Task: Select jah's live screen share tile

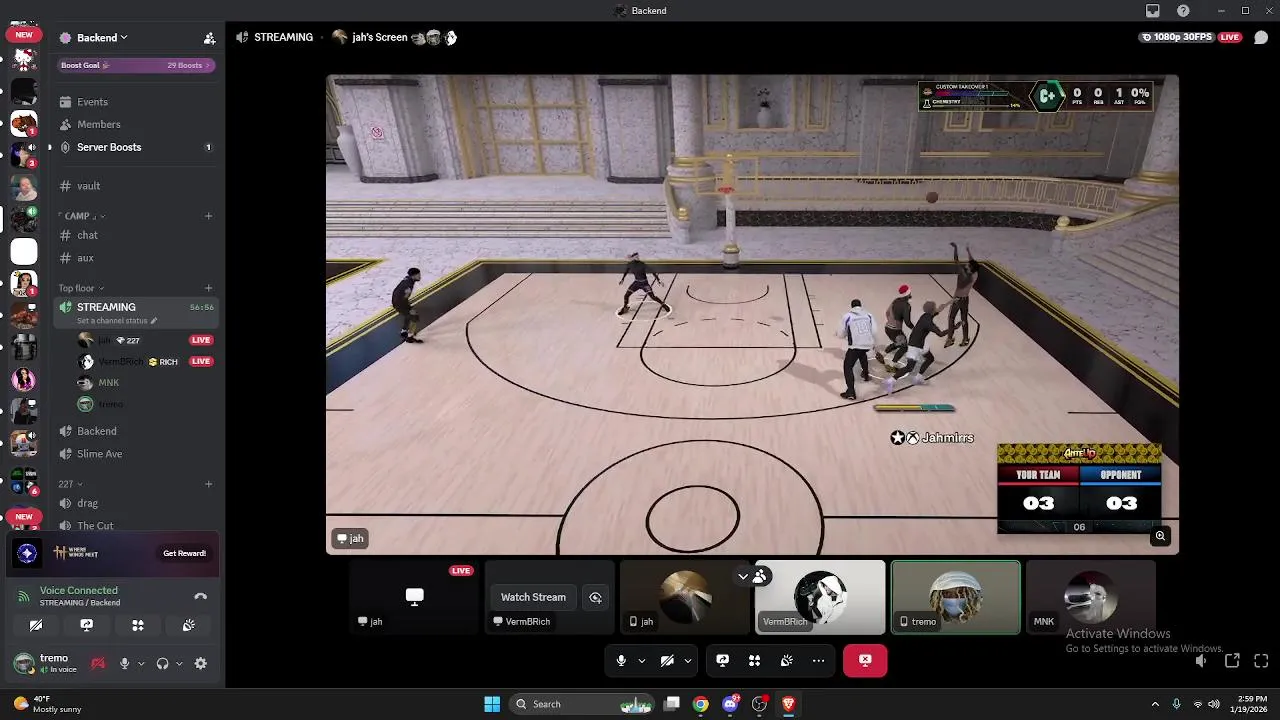Action: click(414, 597)
